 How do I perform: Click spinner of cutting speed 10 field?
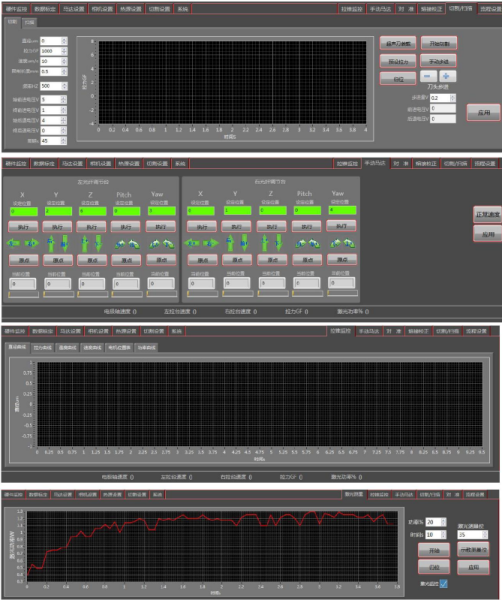pos(64,61)
